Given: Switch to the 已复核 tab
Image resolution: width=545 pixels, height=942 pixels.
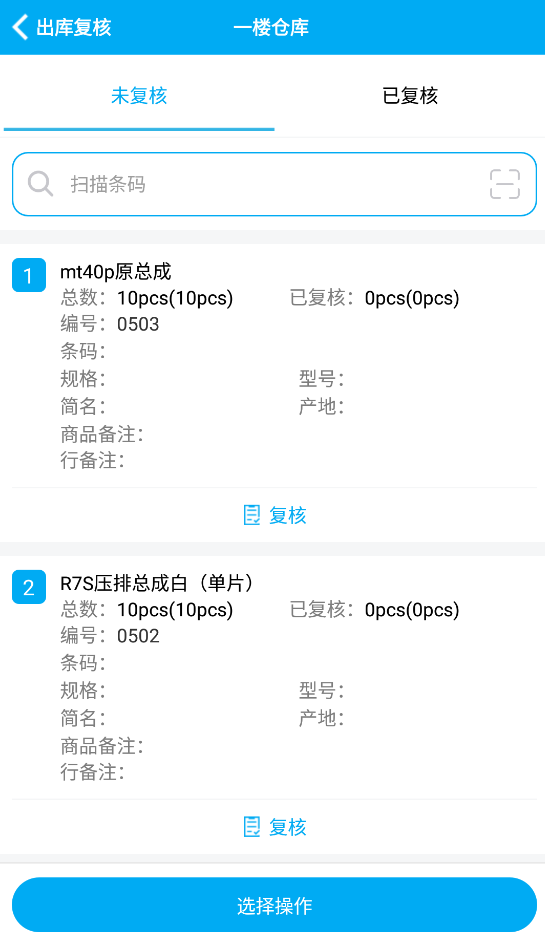Looking at the screenshot, I should (x=410, y=96).
